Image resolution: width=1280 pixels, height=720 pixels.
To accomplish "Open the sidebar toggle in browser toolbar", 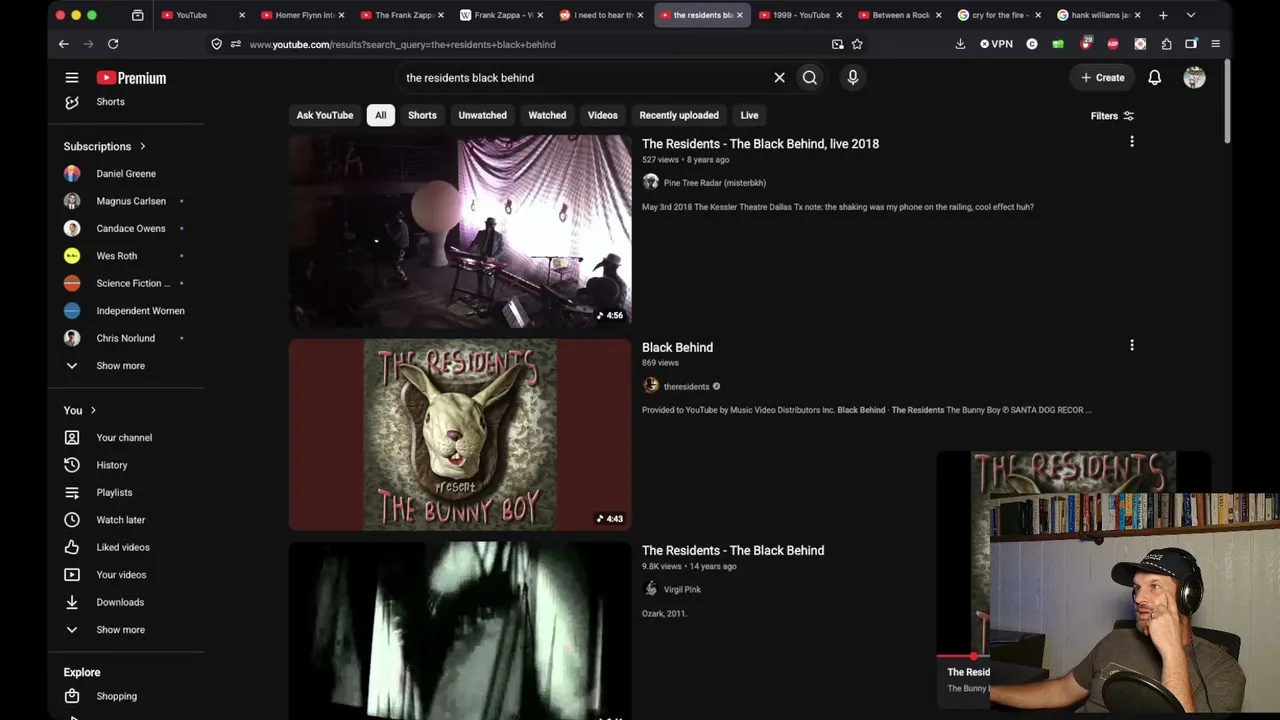I will pos(1191,44).
